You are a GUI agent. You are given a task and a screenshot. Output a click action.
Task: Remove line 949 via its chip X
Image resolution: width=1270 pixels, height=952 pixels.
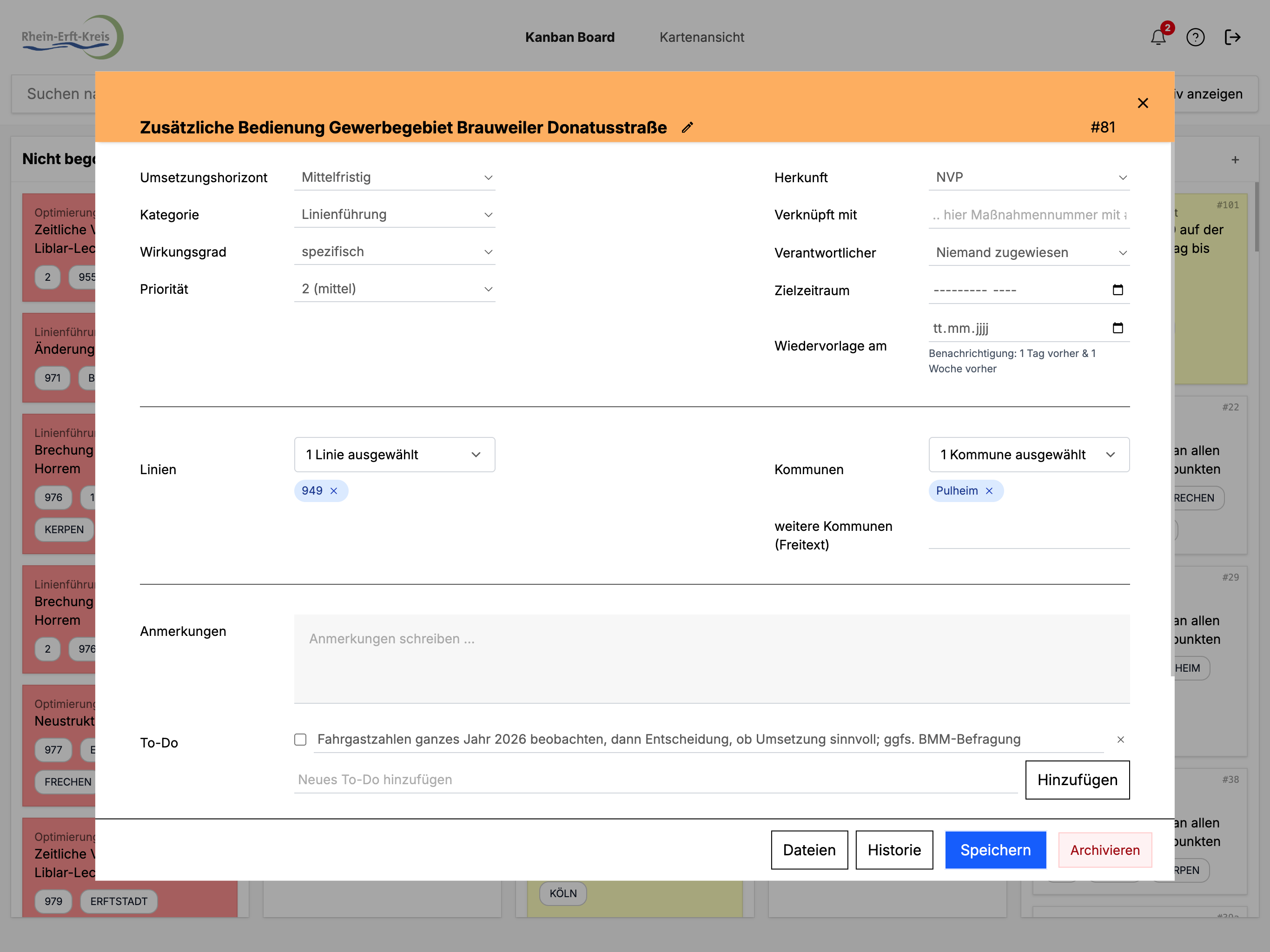334,491
